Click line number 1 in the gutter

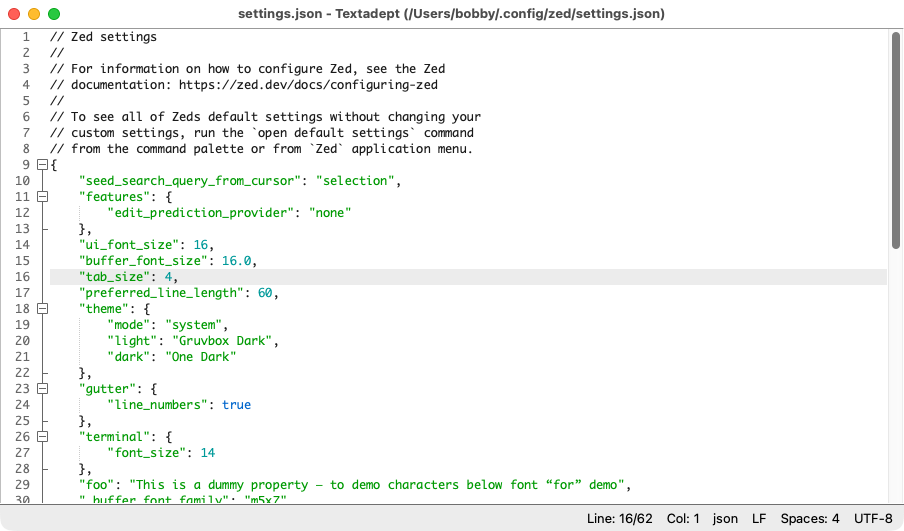pos(26,37)
